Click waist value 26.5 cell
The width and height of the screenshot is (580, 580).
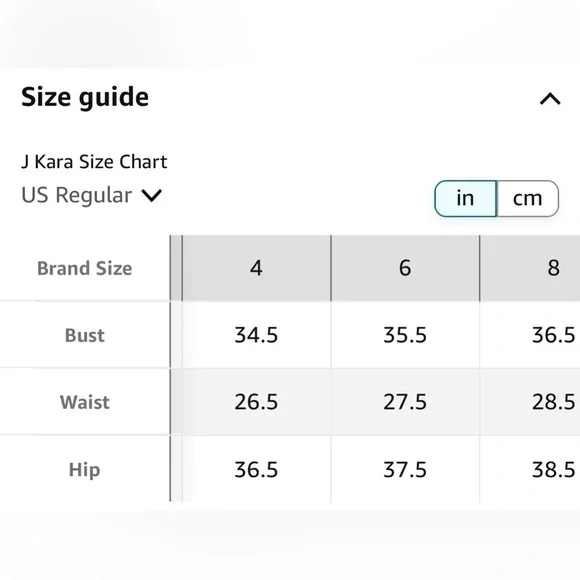(x=256, y=402)
